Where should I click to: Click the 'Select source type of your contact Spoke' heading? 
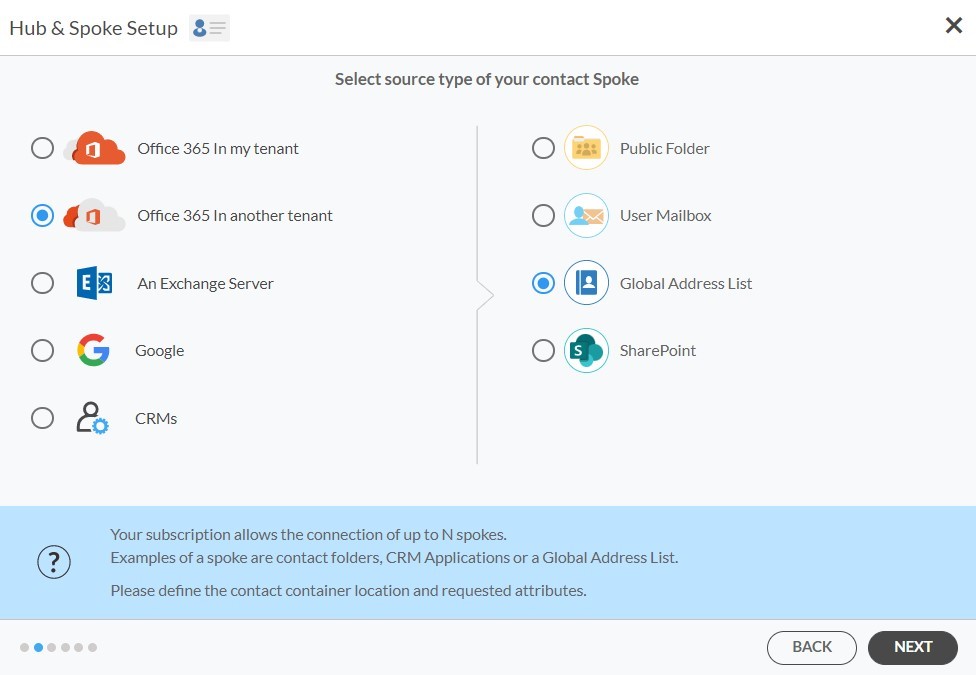(x=487, y=79)
